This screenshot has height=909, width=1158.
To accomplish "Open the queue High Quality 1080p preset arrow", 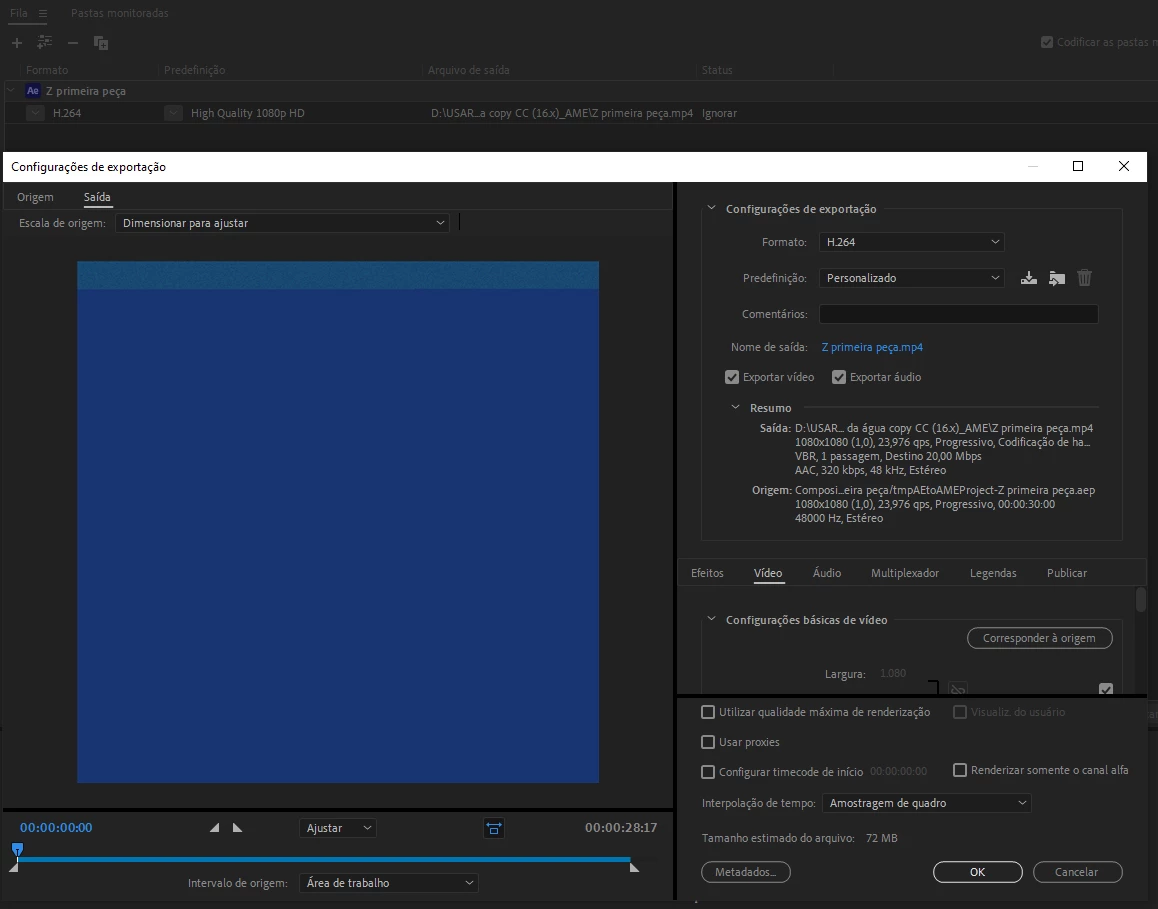I will click(173, 113).
